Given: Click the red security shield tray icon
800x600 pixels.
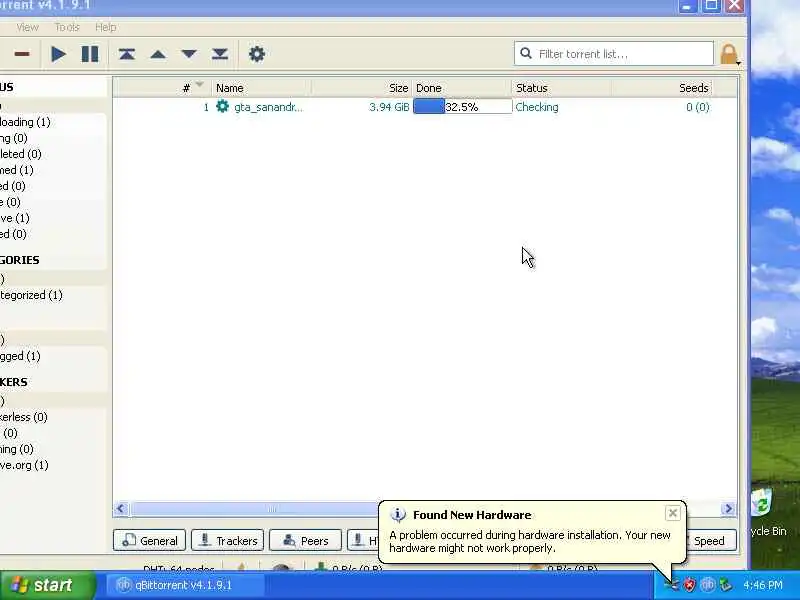Looking at the screenshot, I should point(689,585).
